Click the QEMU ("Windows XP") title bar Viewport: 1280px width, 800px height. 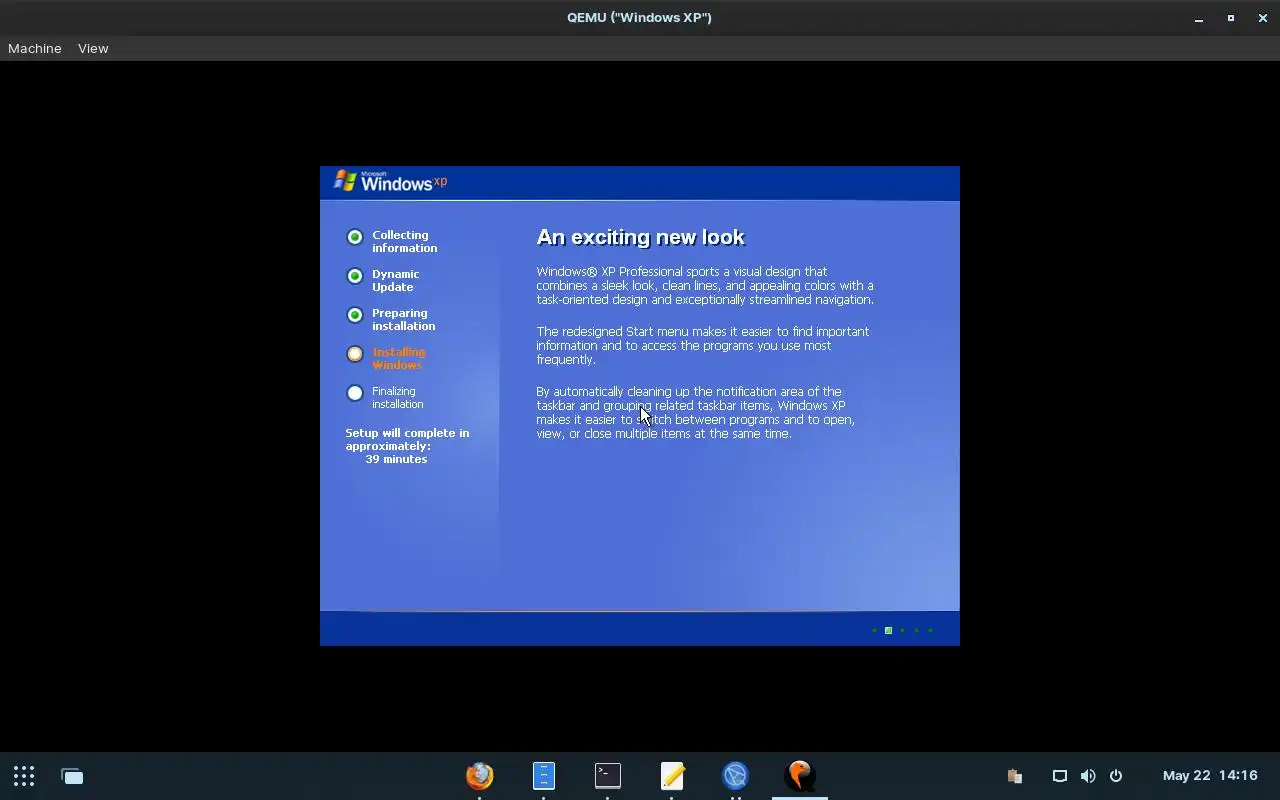(639, 17)
